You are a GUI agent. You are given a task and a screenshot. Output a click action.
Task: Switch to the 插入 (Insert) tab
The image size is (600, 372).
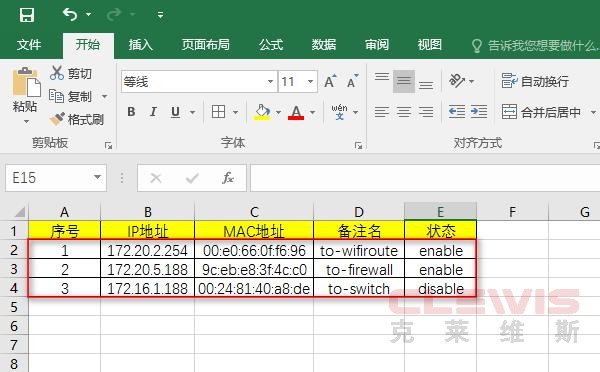[140, 45]
